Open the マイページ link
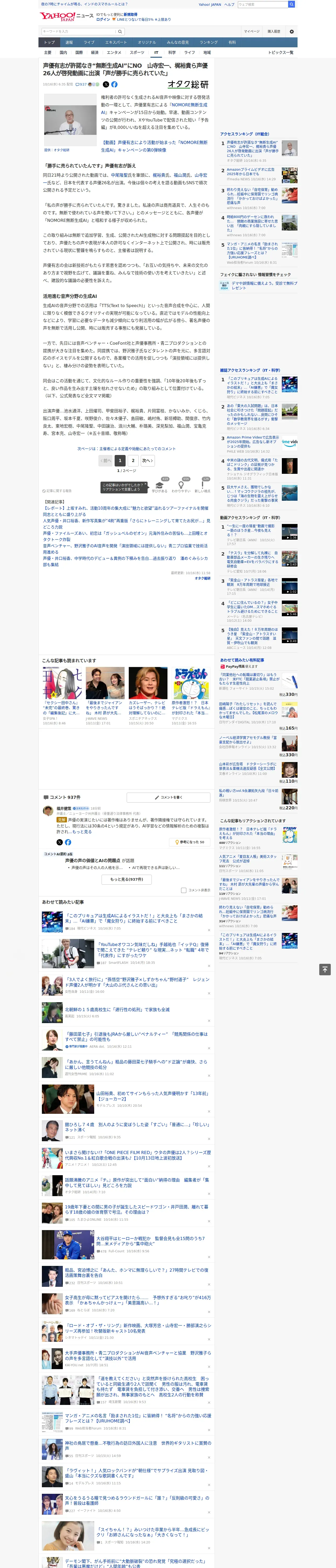336x1568 pixels. tap(252, 32)
